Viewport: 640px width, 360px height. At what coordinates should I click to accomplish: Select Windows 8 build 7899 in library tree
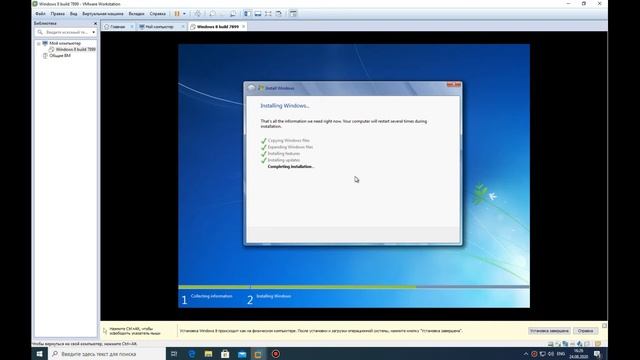tap(76, 49)
